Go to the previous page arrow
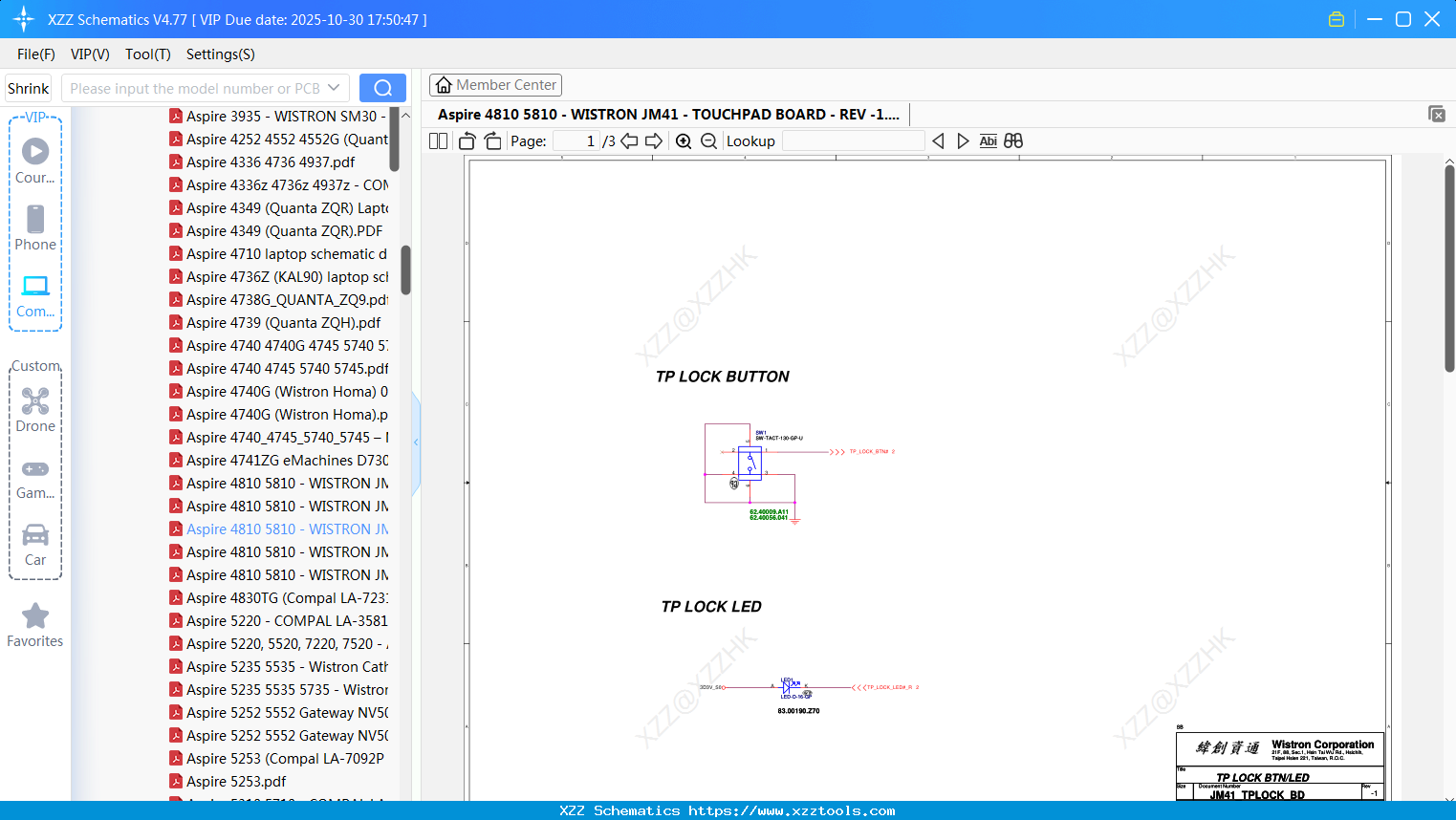The height and width of the screenshot is (820, 1456). click(629, 141)
